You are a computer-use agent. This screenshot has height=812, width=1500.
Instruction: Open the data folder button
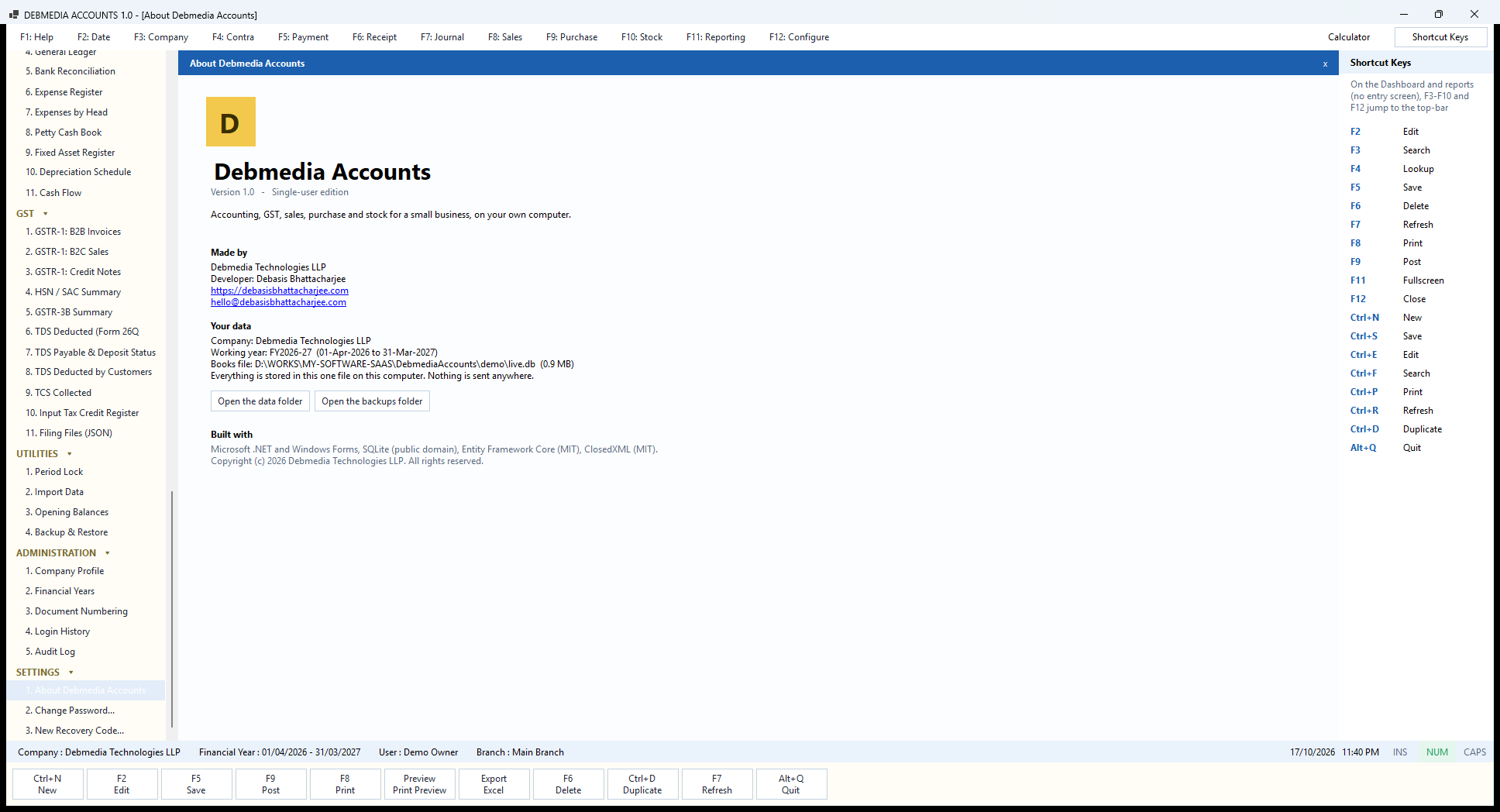(260, 401)
